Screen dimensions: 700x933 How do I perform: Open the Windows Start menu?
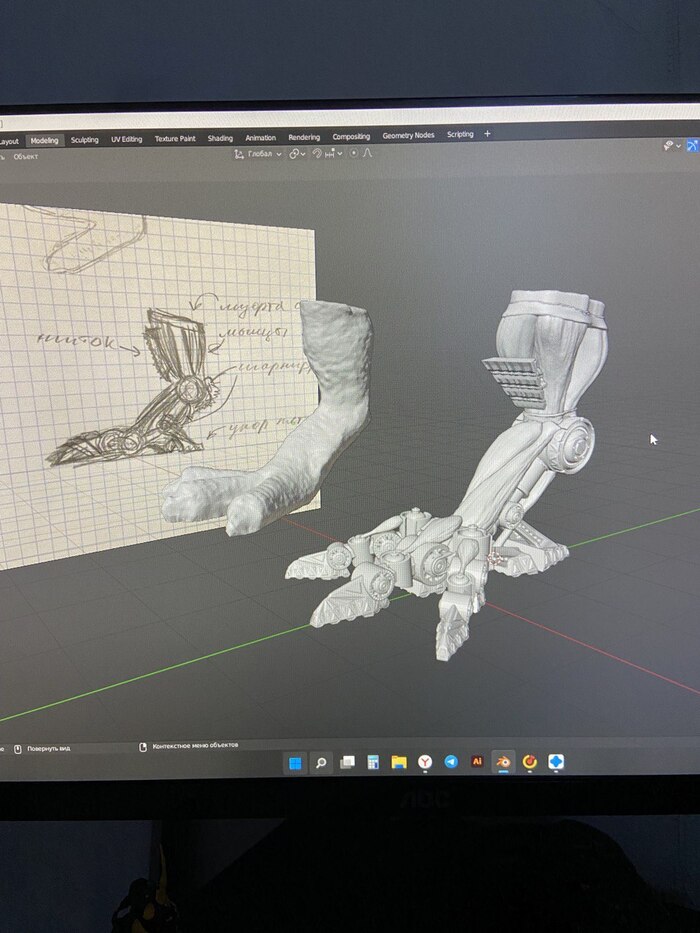[295, 763]
